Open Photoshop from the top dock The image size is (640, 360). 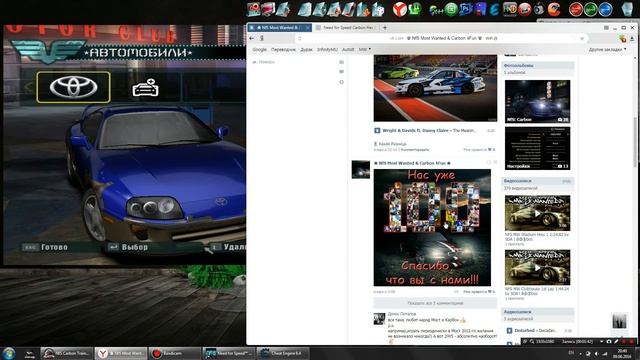click(466, 9)
